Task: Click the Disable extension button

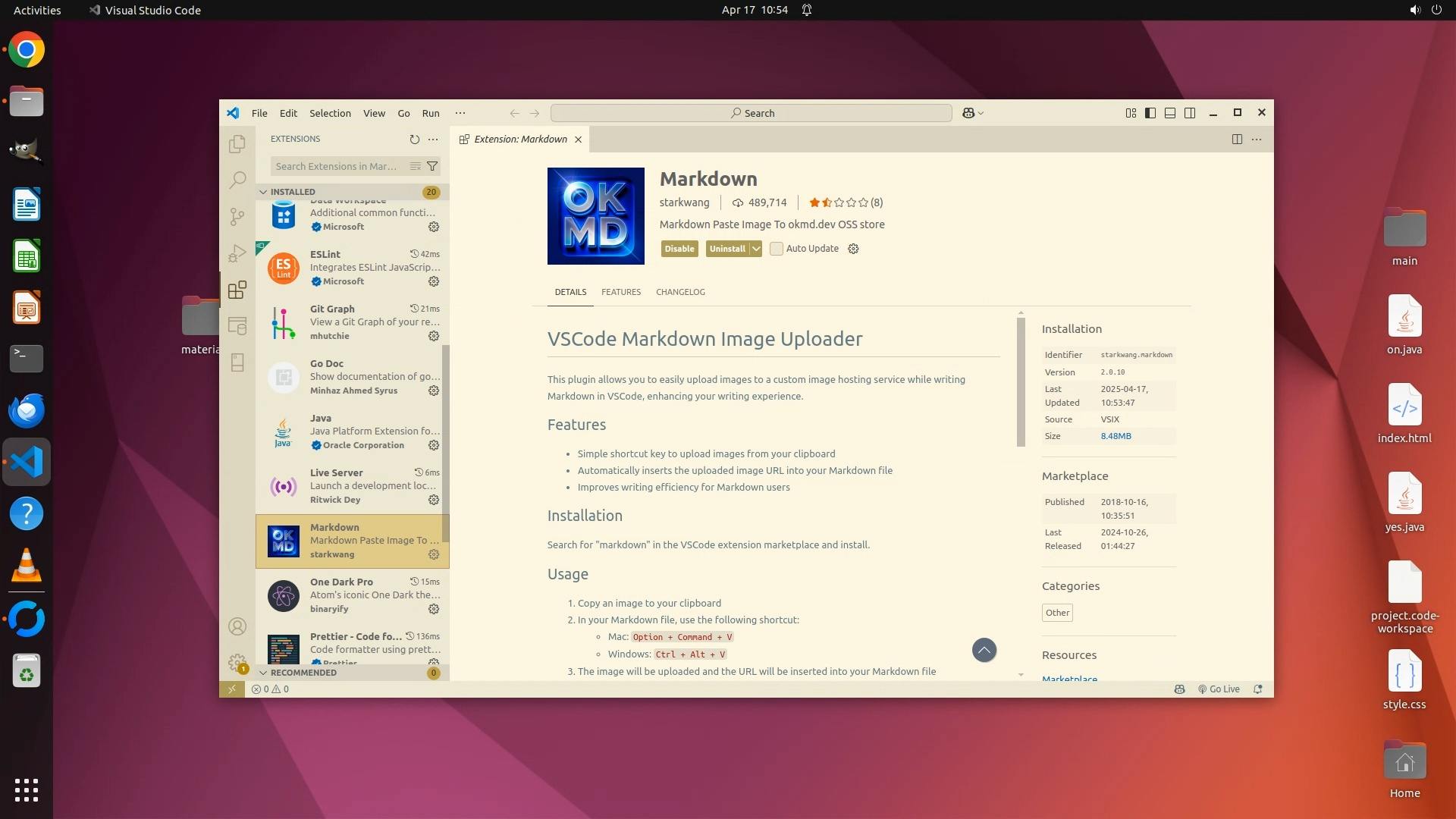Action: tap(679, 249)
